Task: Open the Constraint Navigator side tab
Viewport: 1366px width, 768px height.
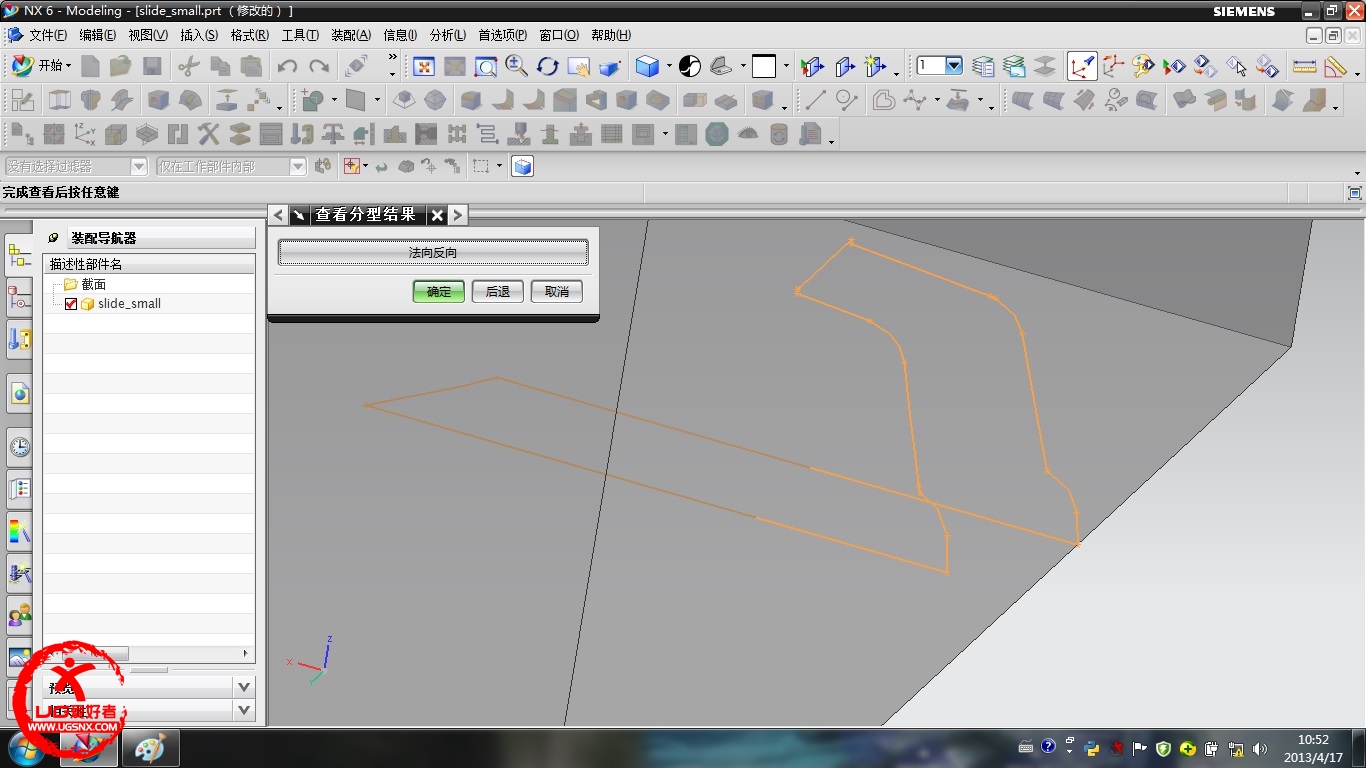Action: (x=19, y=299)
